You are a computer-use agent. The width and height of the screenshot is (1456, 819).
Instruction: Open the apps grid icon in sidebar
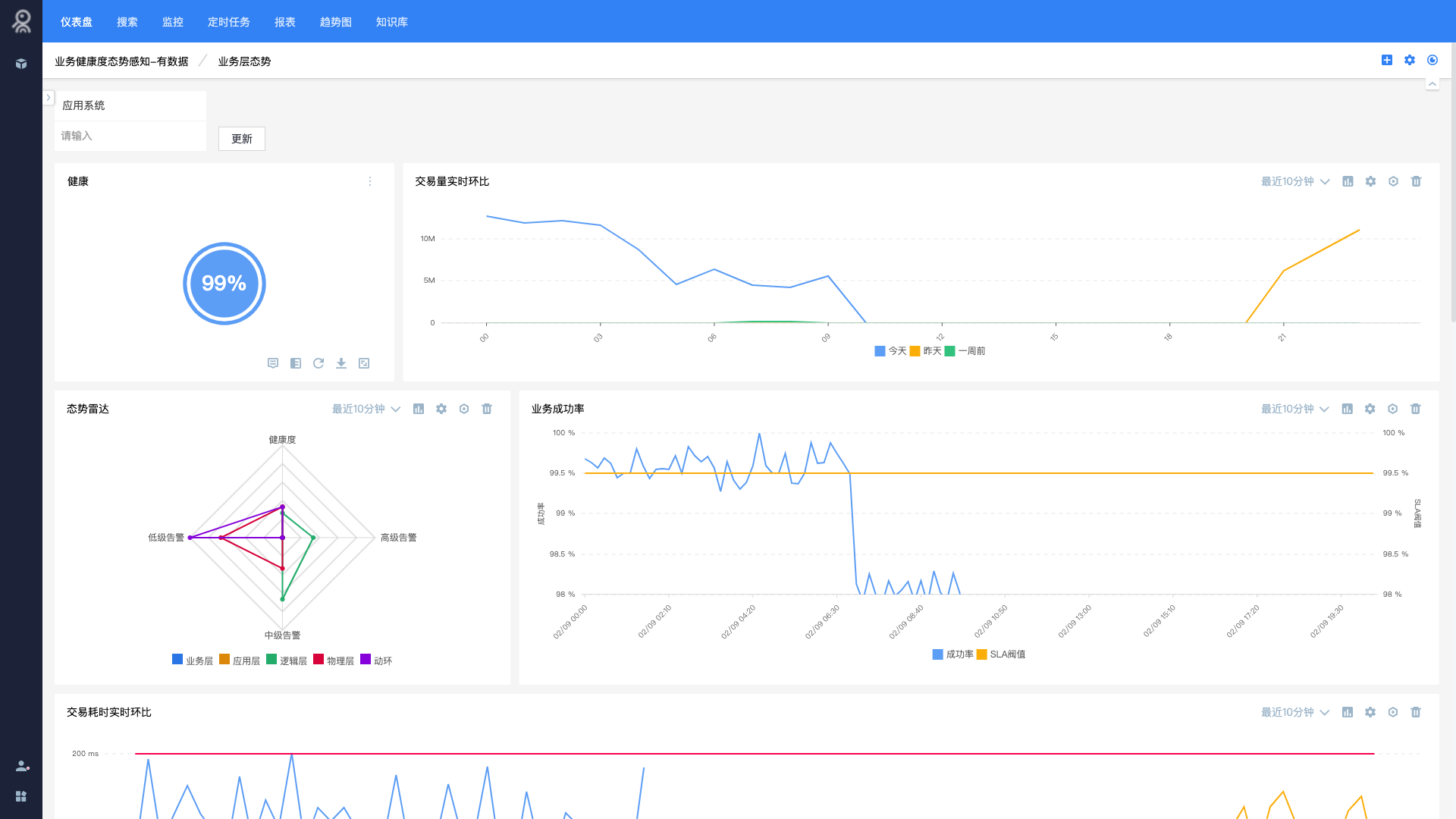pyautogui.click(x=21, y=796)
